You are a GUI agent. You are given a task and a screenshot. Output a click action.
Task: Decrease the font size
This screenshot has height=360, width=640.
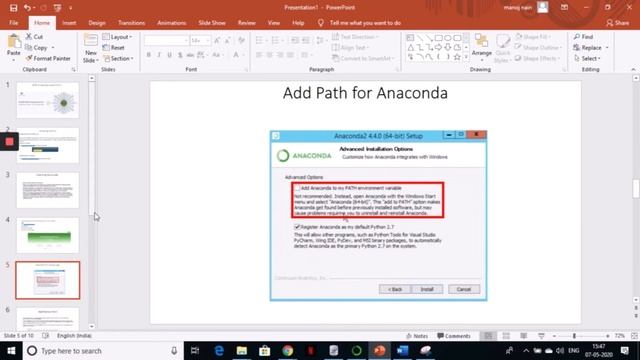coord(228,40)
